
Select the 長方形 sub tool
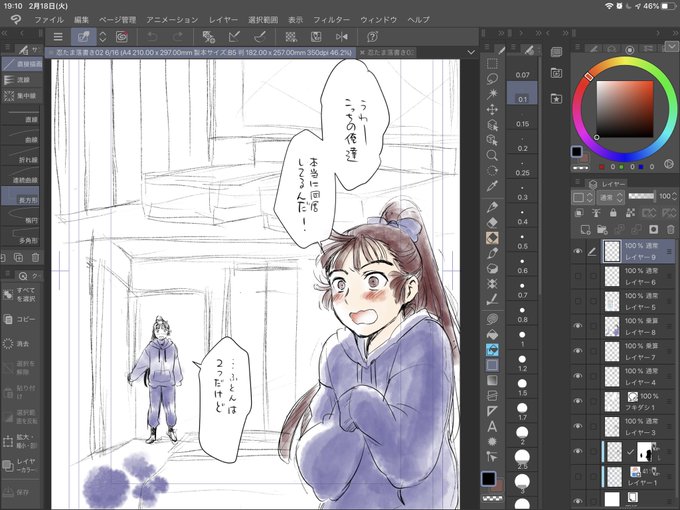21,196
